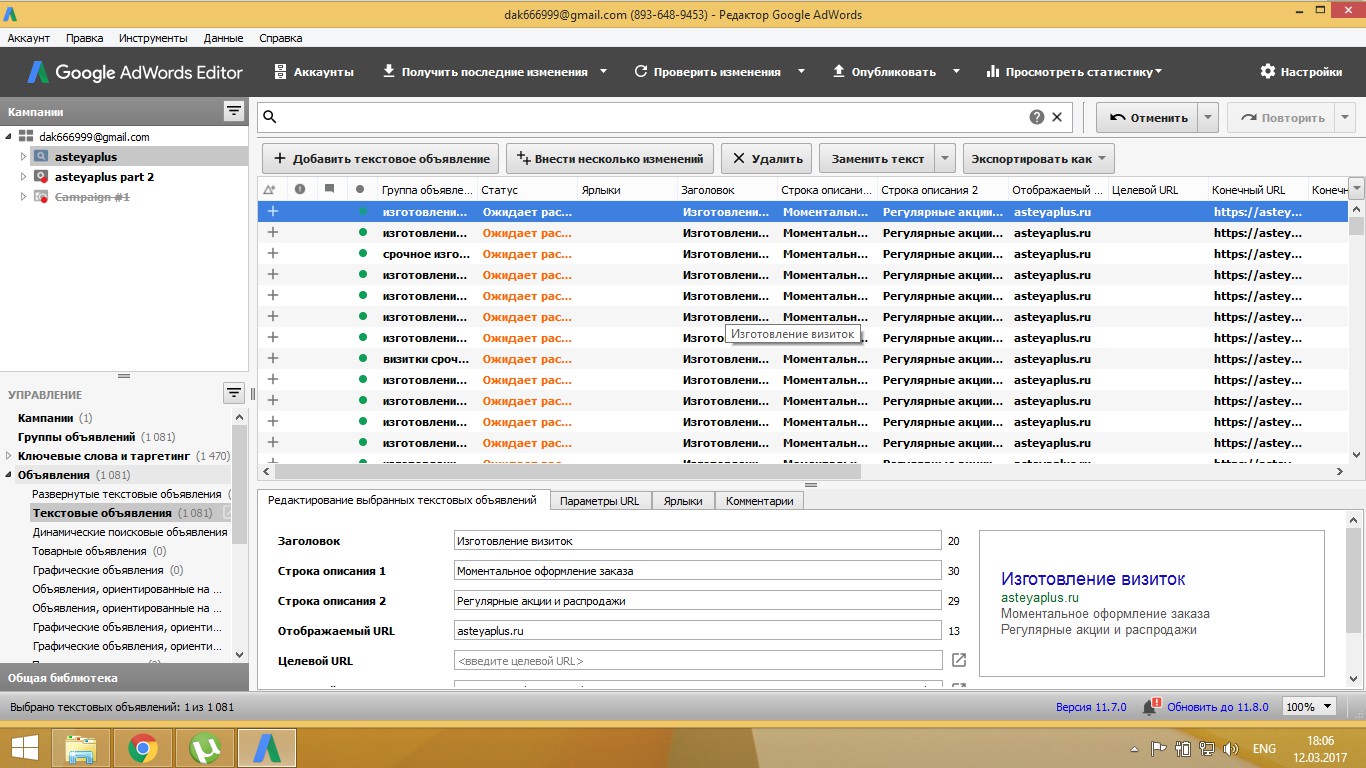This screenshot has width=1366, height=768.
Task: Switch to the Ярлыки editing tab
Action: click(683, 501)
